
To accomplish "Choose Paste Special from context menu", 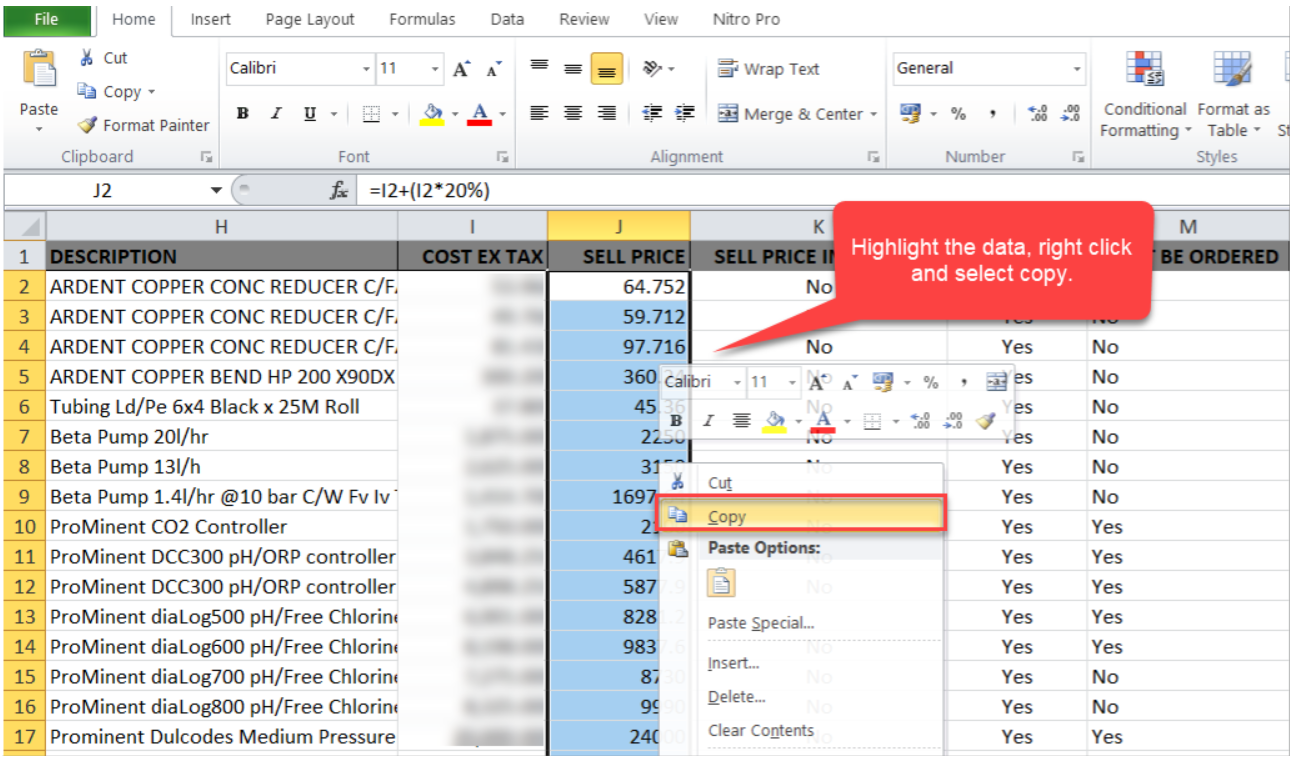I will (x=760, y=623).
